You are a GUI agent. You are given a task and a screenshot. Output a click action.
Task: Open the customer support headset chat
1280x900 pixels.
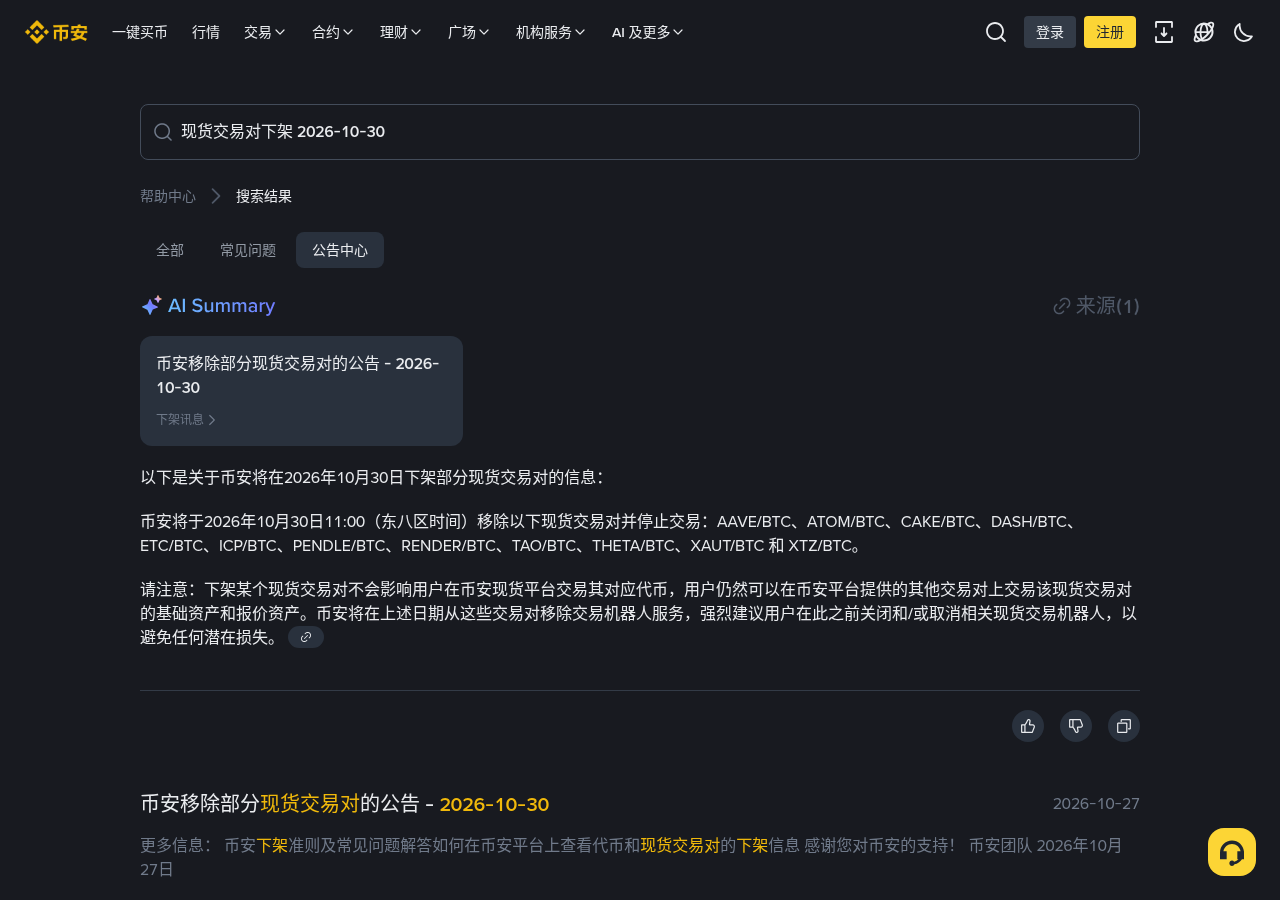click(1232, 852)
